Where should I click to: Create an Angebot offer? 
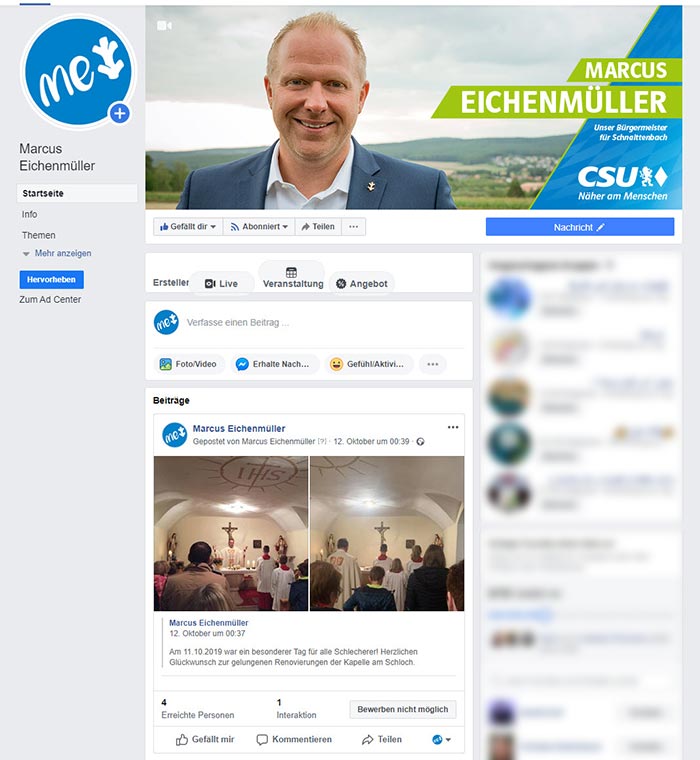click(x=362, y=284)
